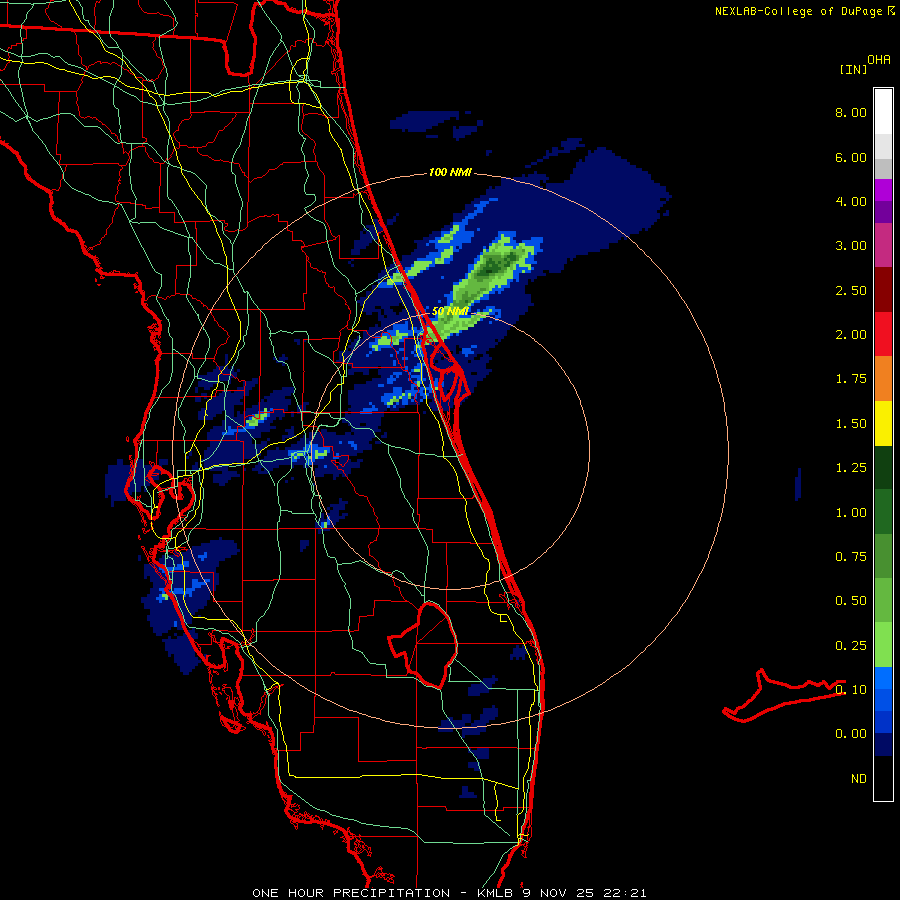Click the ND legend label
Viewport: 900px width, 900px height.
click(859, 779)
